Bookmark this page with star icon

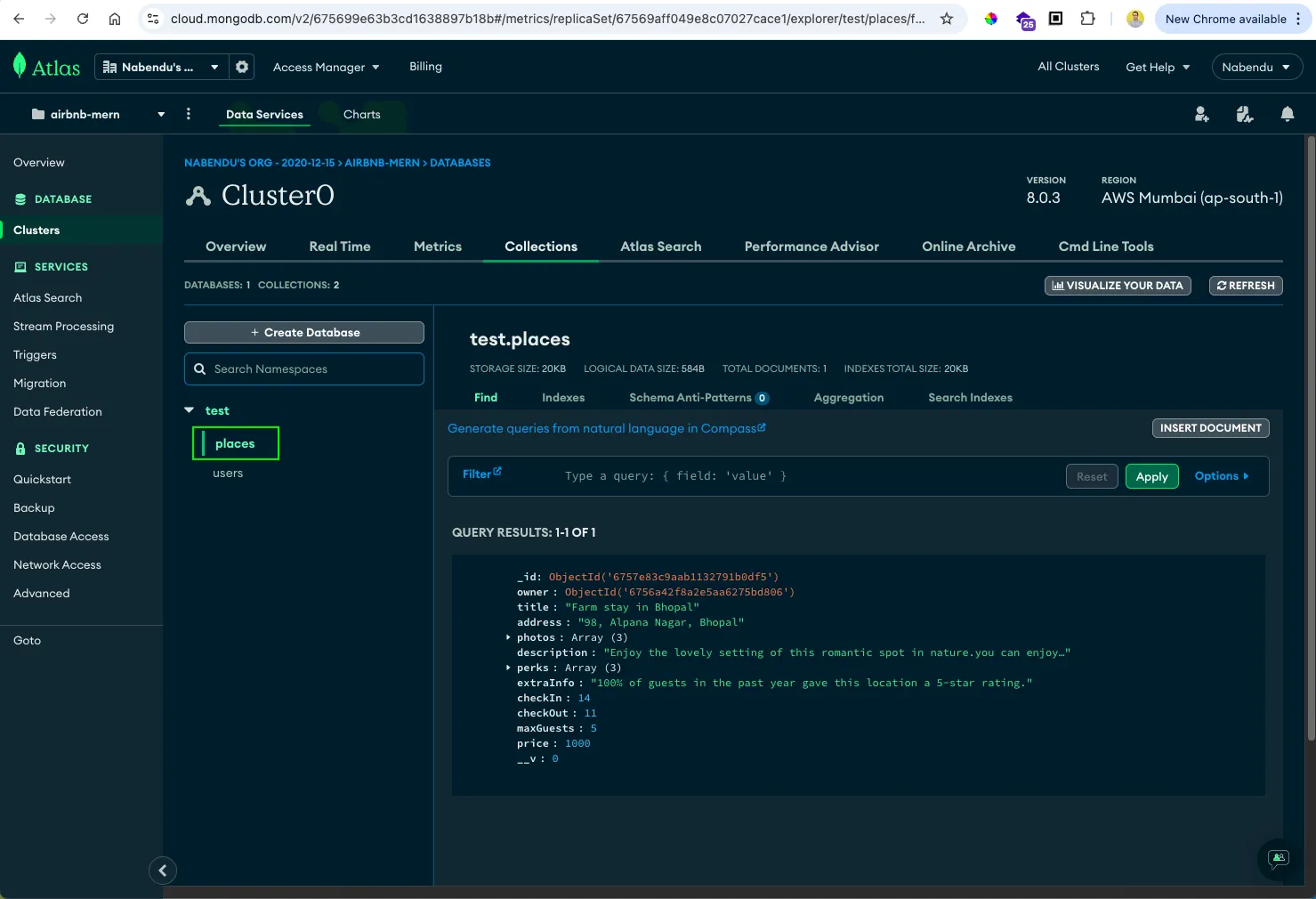947,19
